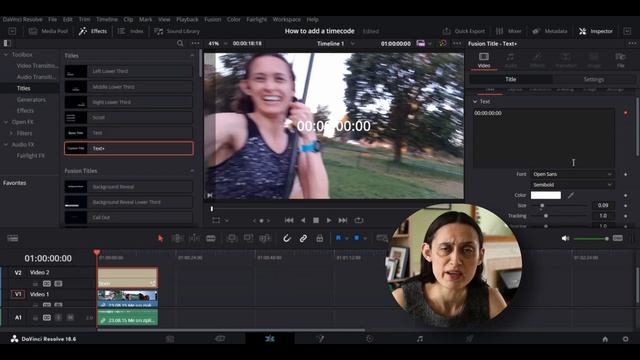Screen dimensions: 640x360
Task: Collapse the Fusion Titles section chevron
Action: tap(192, 171)
